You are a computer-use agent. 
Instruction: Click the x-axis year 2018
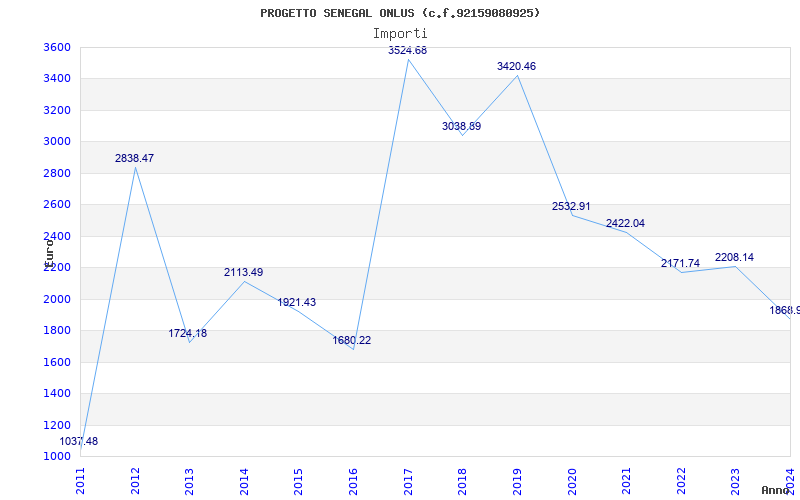click(x=463, y=481)
